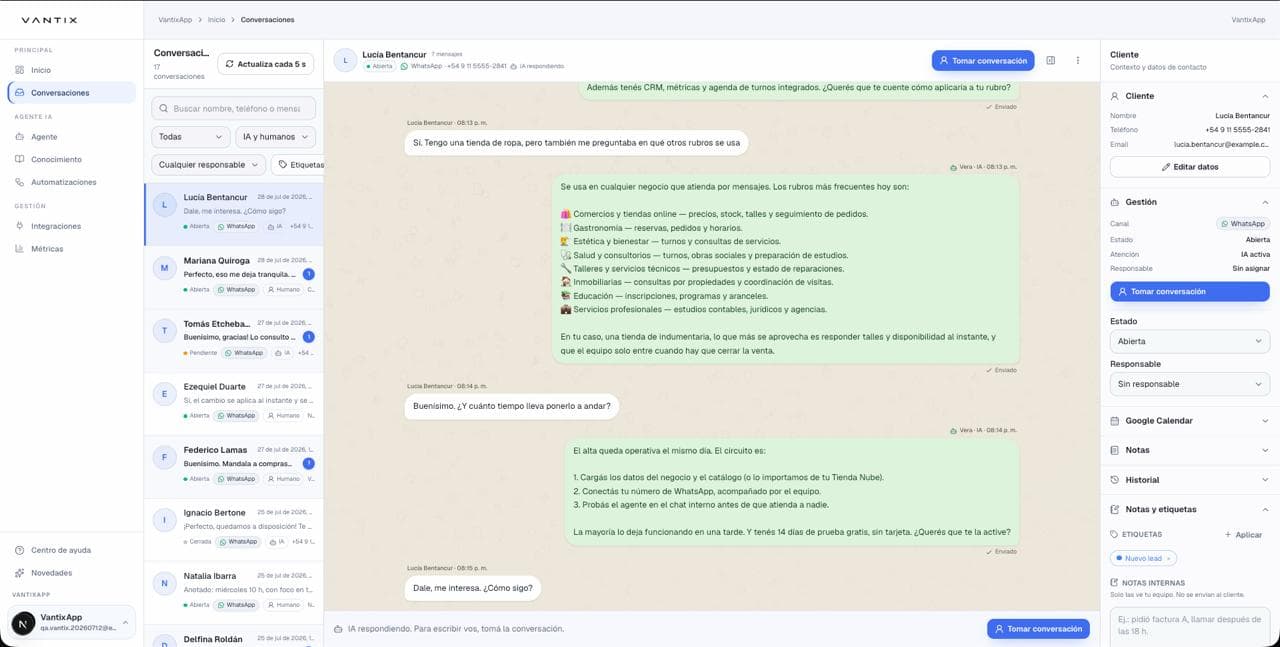Click Aplicar to add a tag
The height and width of the screenshot is (647, 1280).
point(1243,535)
